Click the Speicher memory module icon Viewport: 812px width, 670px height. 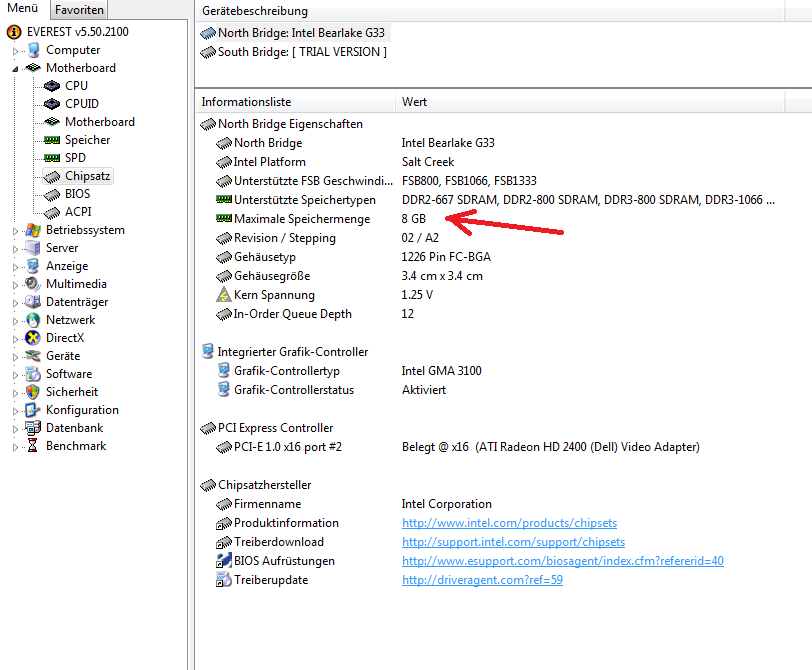tap(52, 140)
